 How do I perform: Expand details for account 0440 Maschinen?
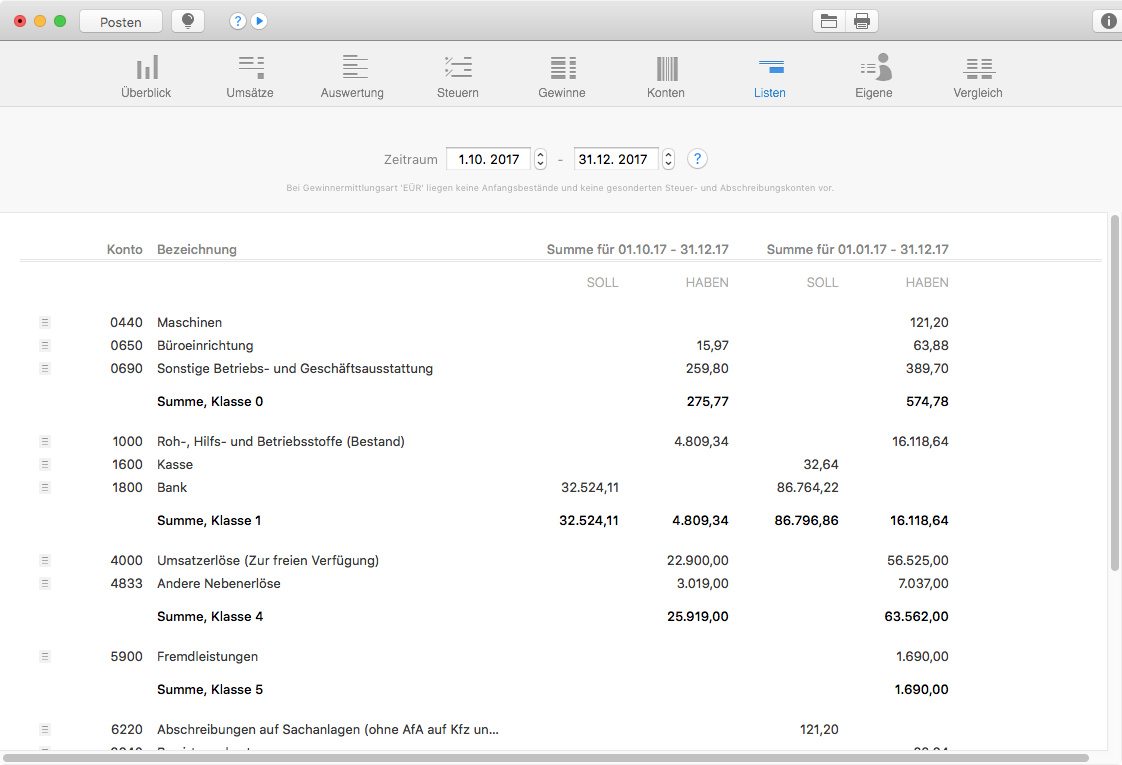click(44, 323)
